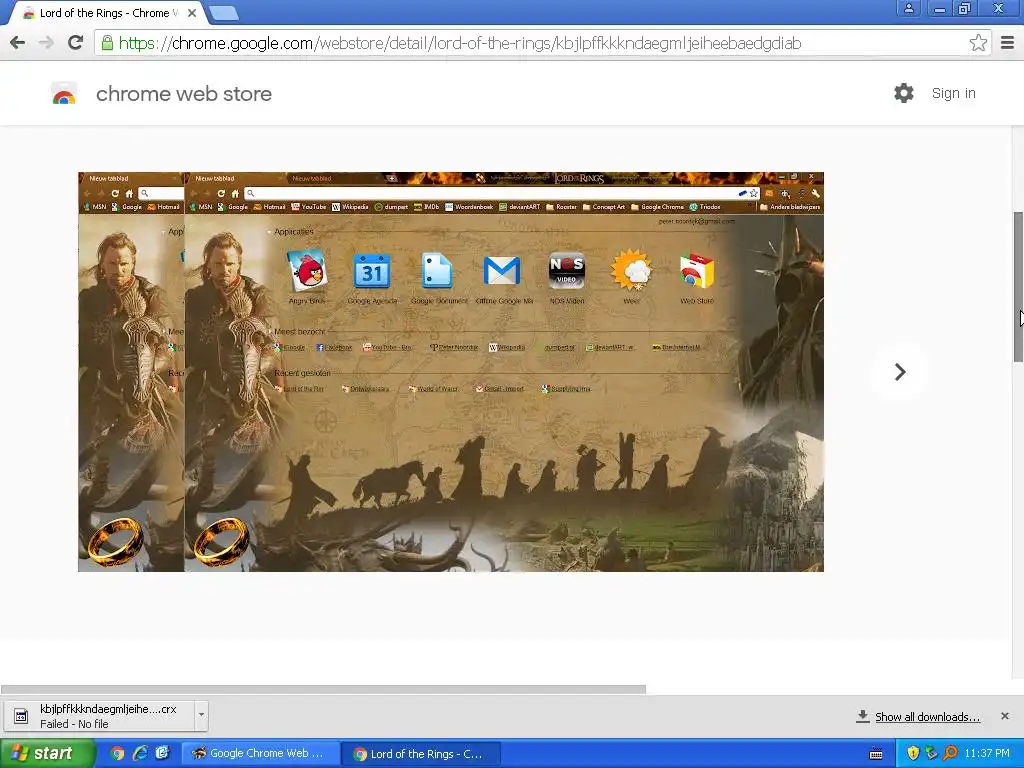Click the 11:37 PM system clock
Viewport: 1024px width, 768px height.
pos(987,754)
